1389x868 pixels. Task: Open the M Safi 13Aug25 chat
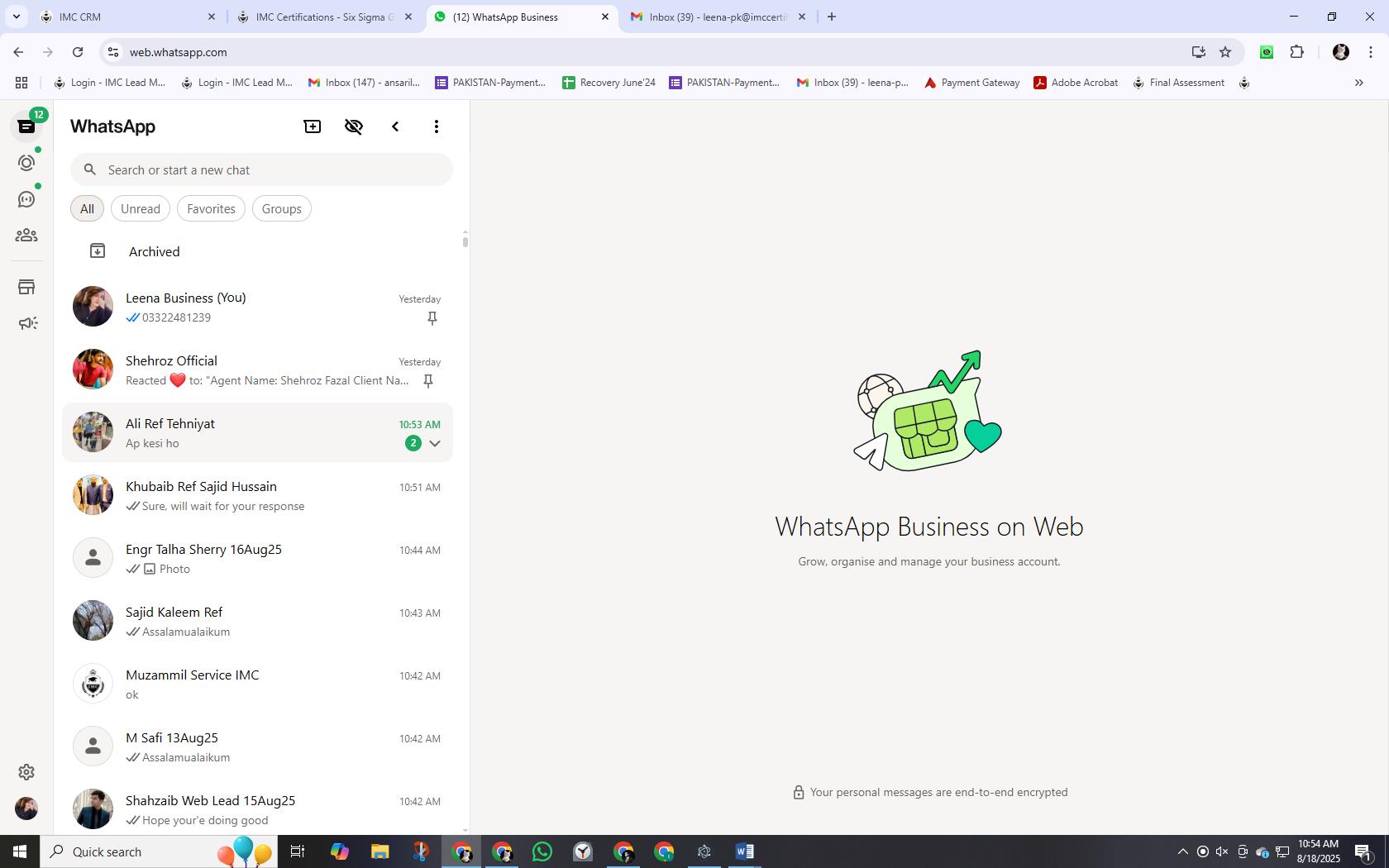point(257,746)
